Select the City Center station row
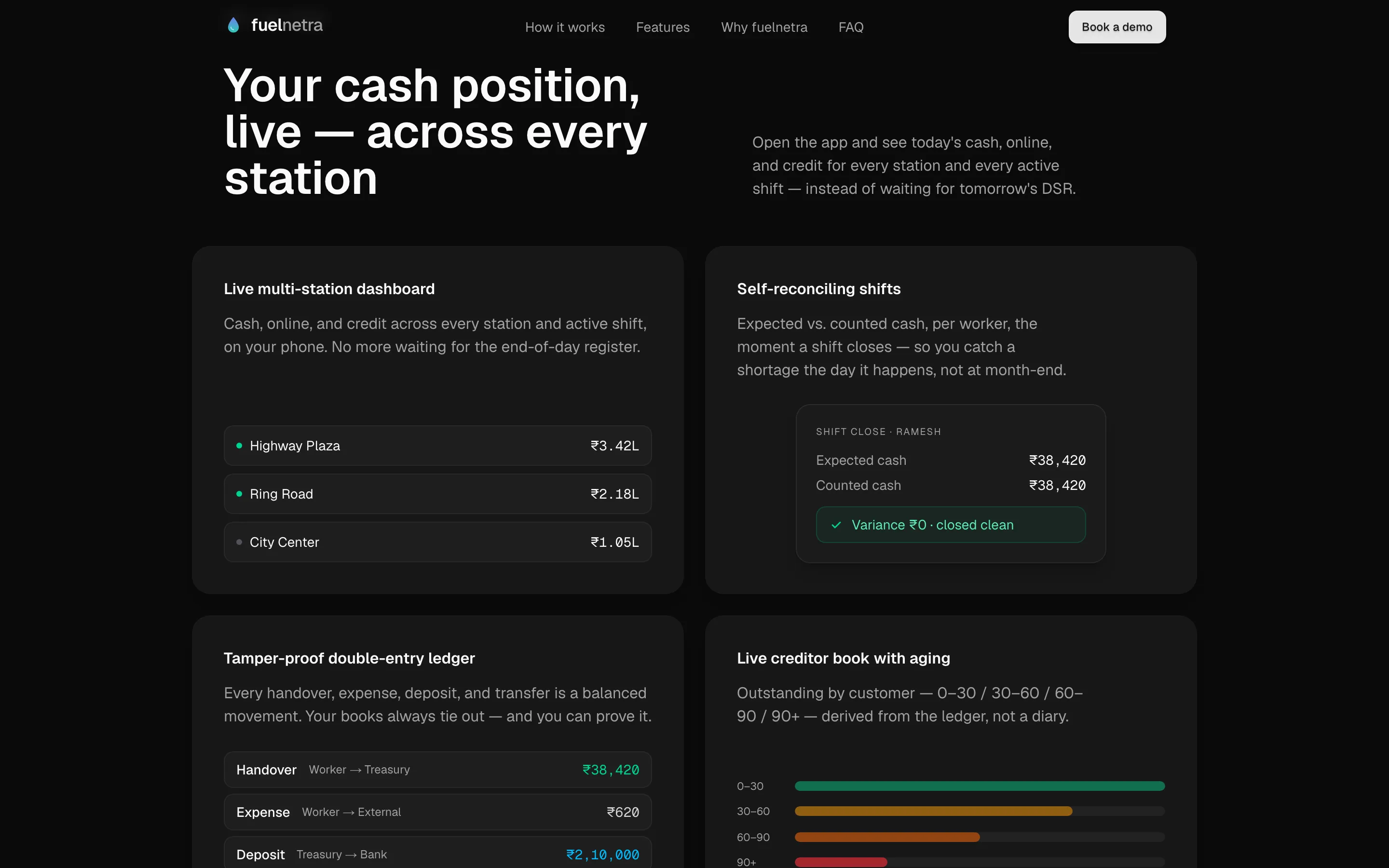Screen dimensions: 1389x868 click(437, 542)
